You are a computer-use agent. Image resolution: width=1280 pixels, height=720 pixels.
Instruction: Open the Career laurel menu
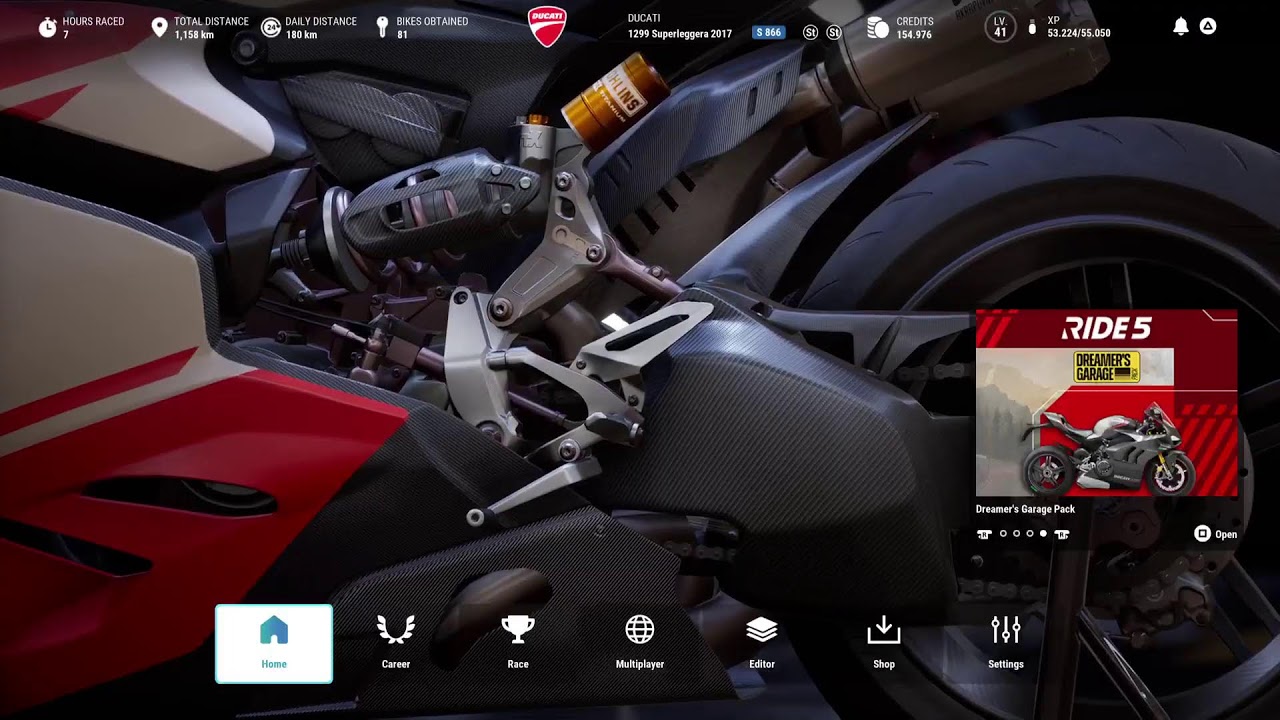[396, 644]
